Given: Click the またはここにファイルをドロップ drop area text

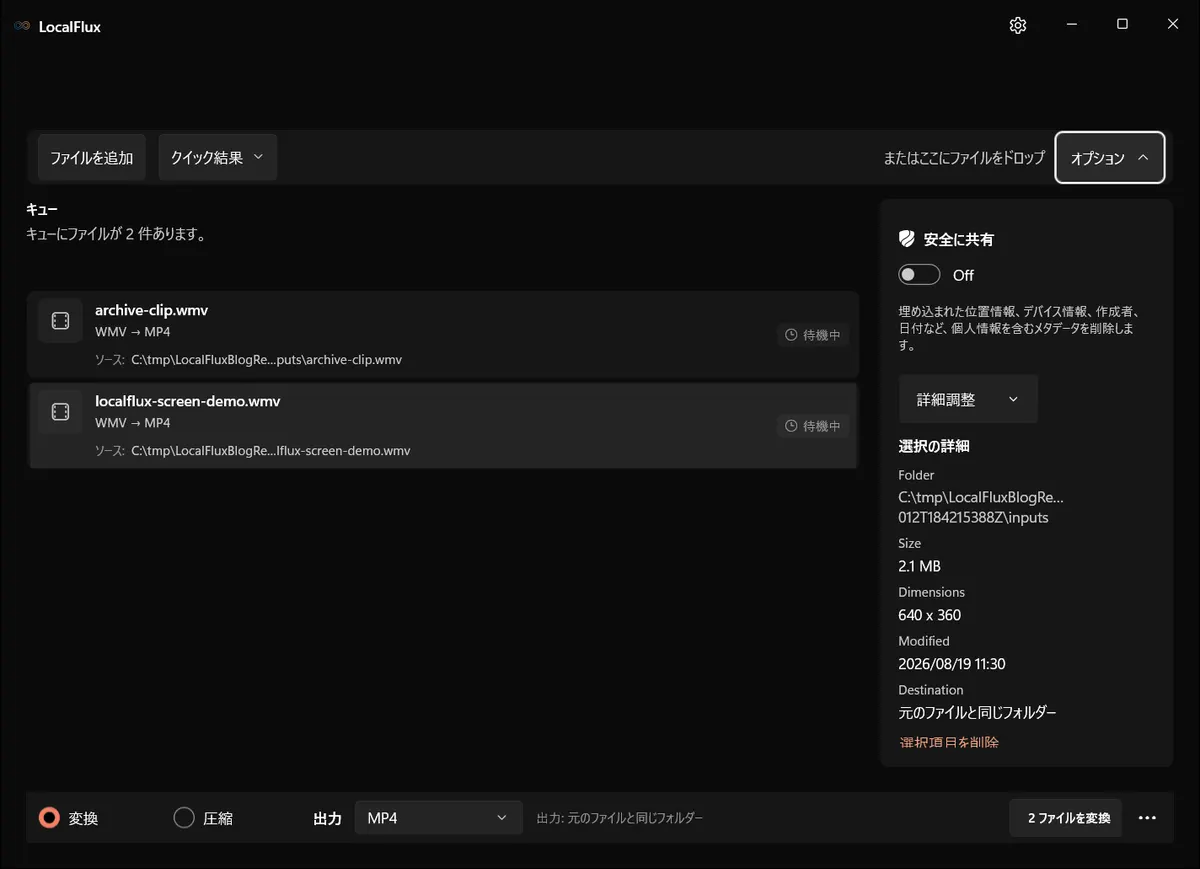Looking at the screenshot, I should [964, 158].
